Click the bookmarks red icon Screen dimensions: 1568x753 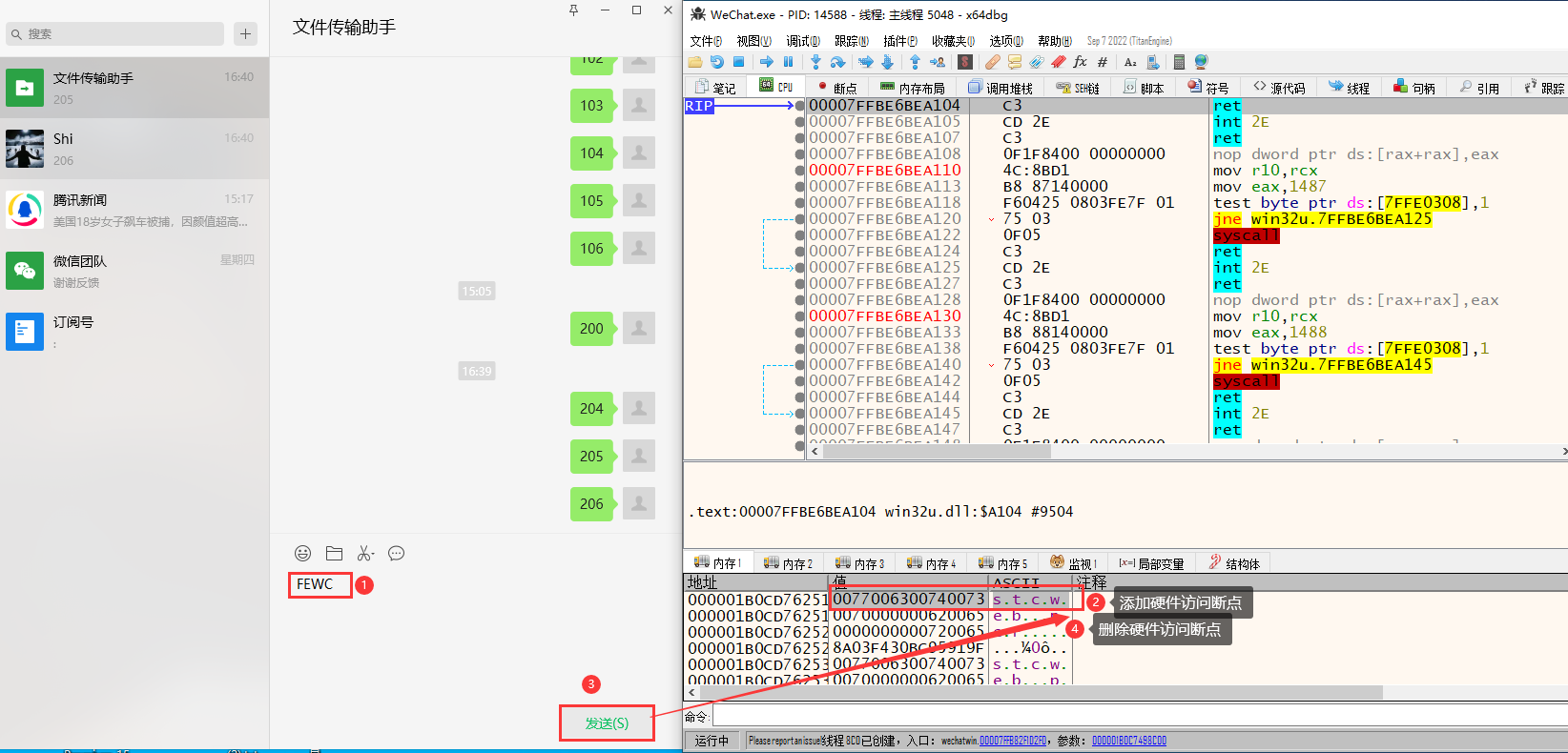(x=1059, y=62)
